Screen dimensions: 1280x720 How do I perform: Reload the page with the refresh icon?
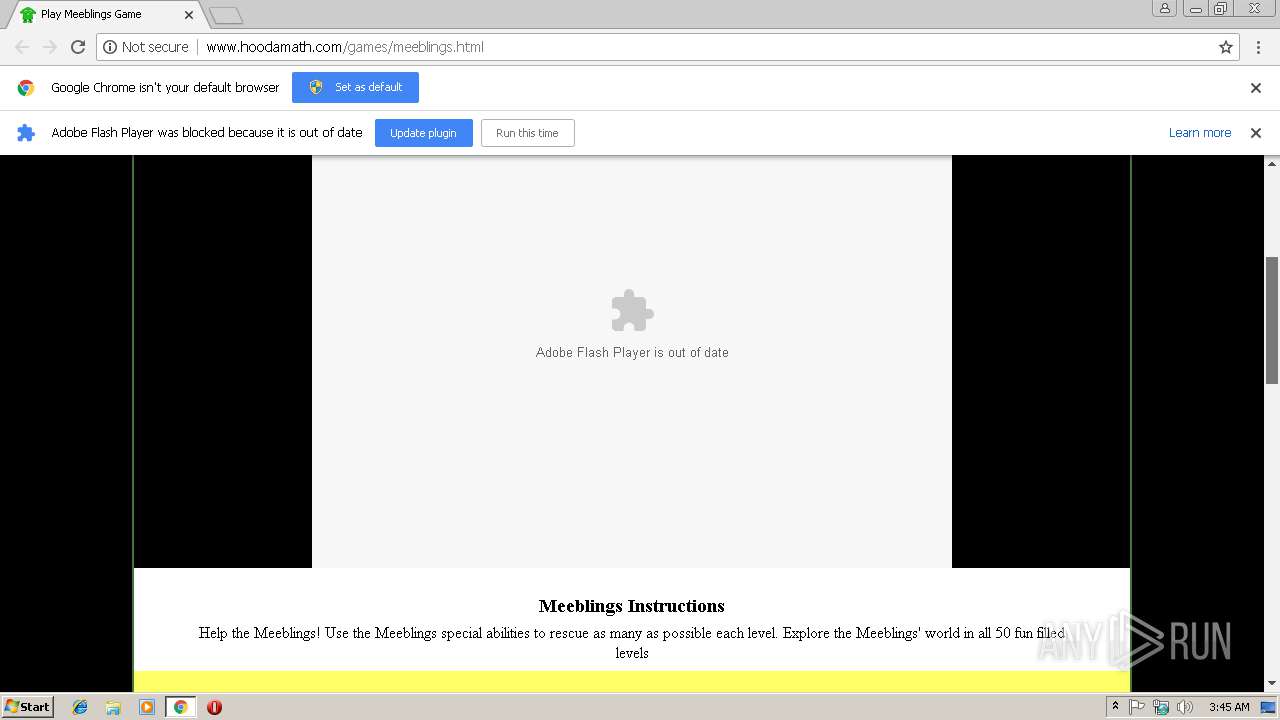coord(78,47)
